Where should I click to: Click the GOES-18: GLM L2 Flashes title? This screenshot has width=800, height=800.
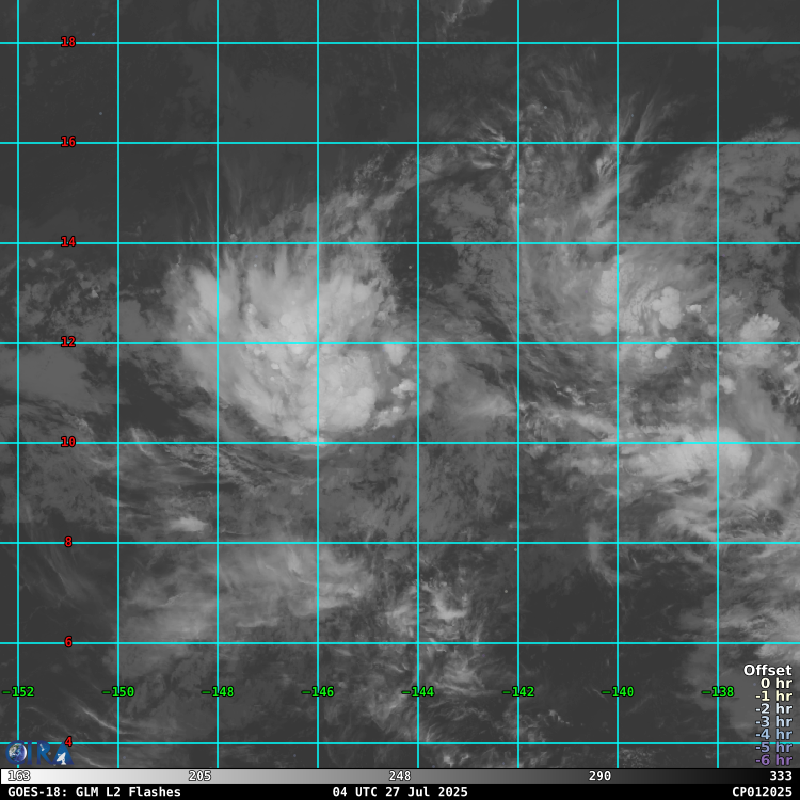95,792
